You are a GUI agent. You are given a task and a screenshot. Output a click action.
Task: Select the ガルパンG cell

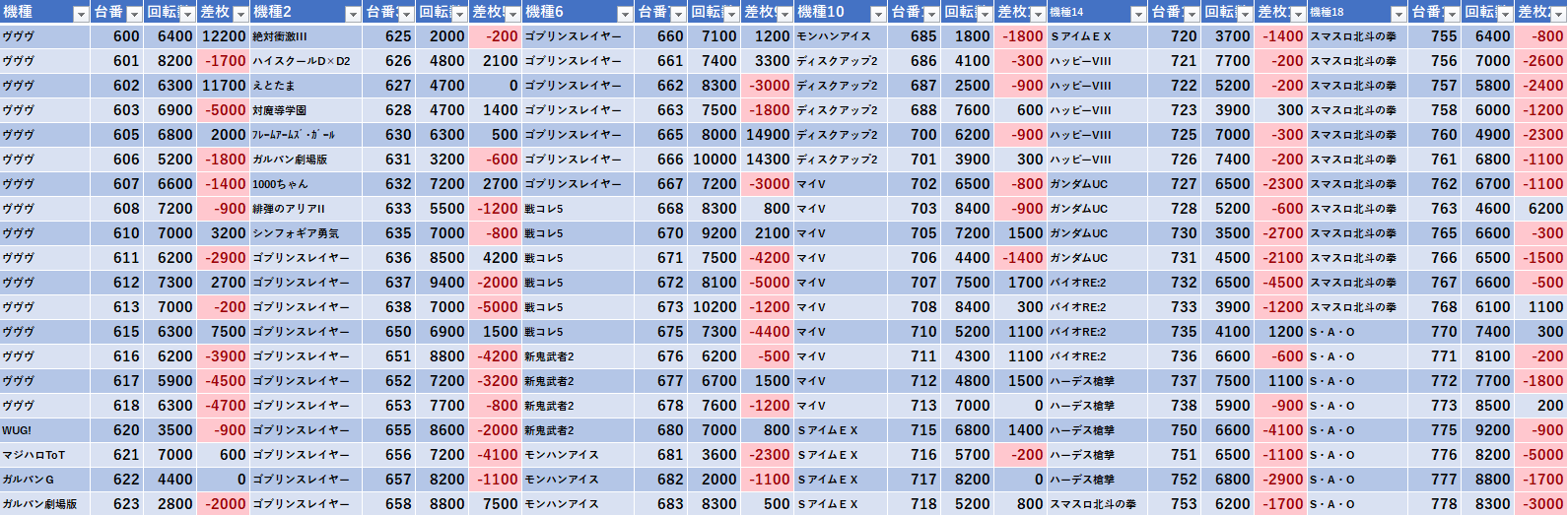45,480
